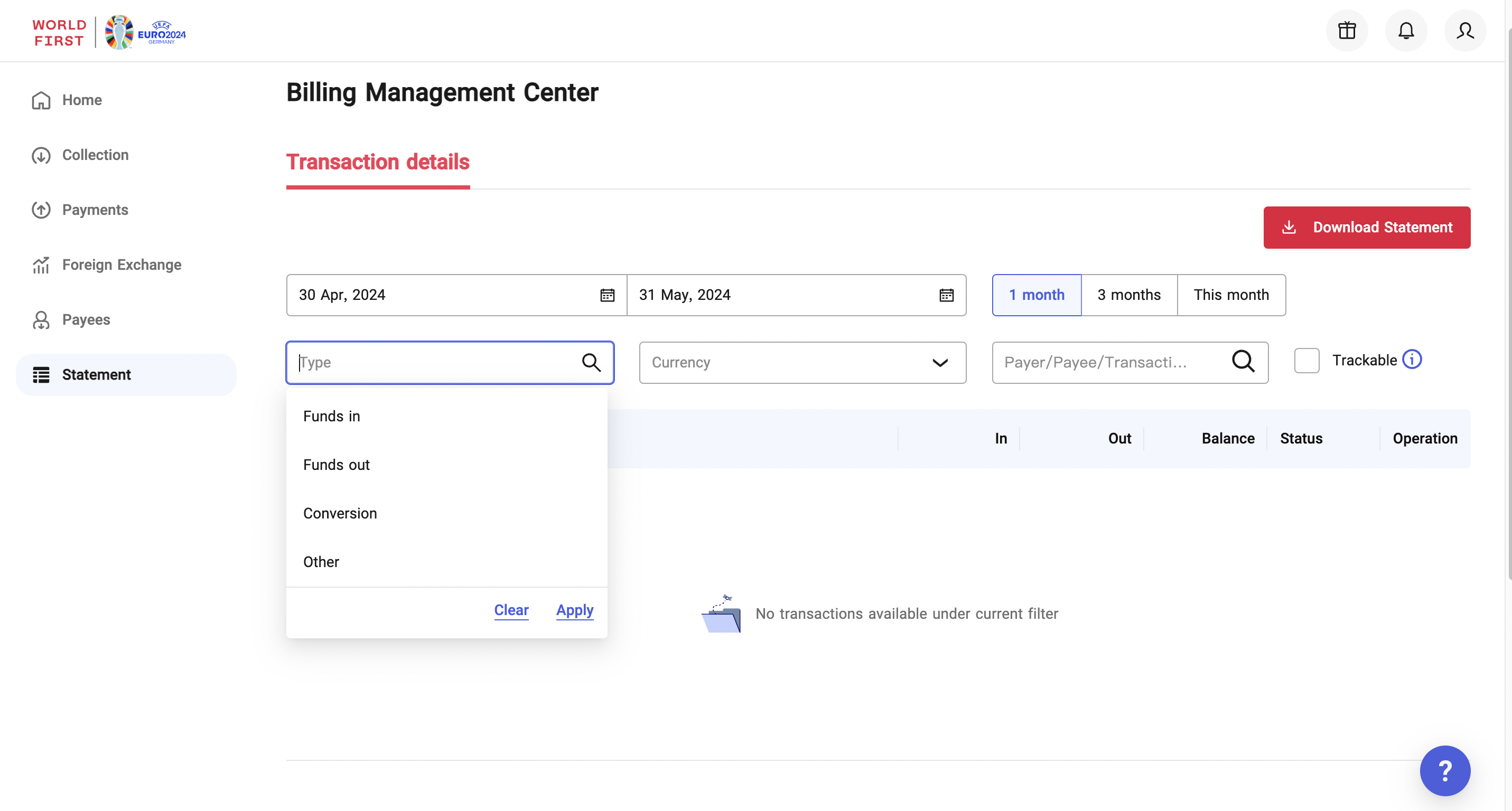Screen dimensions: 1512x811
Task: Click the Payer/Payee search magnifier icon
Action: click(1243, 362)
